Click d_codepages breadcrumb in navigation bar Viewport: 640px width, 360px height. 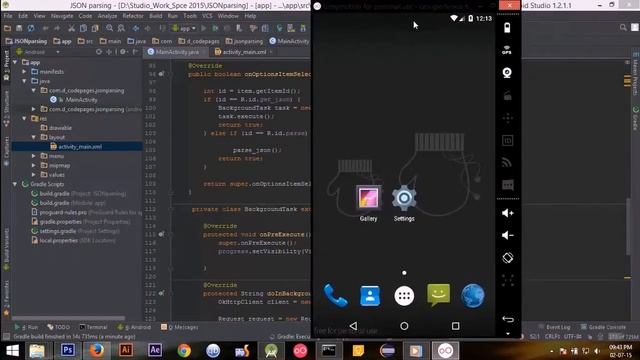pyautogui.click(x=199, y=41)
